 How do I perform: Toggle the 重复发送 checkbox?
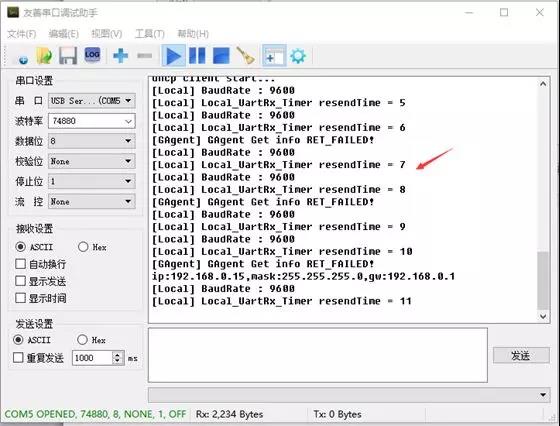[18, 357]
